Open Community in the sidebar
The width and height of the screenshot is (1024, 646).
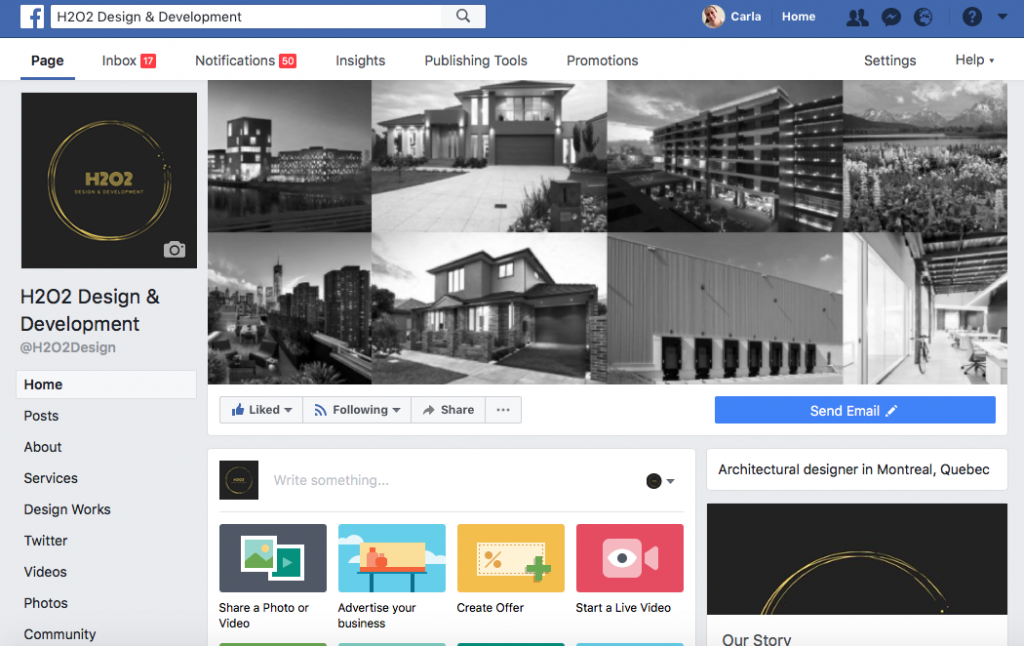coord(60,634)
